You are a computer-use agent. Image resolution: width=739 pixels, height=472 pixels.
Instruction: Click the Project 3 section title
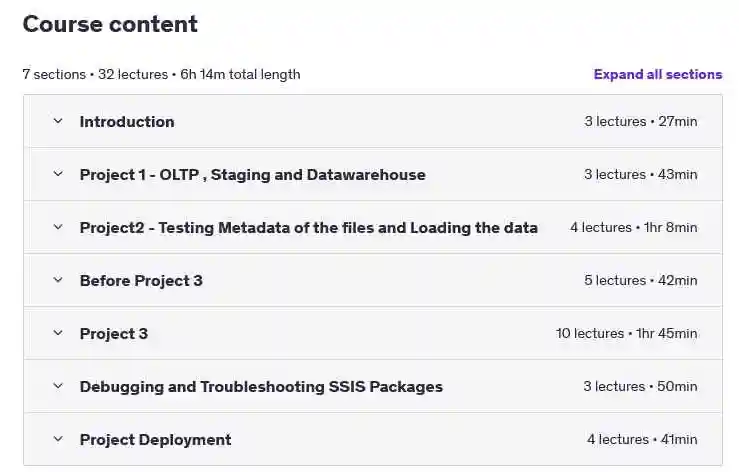click(x=114, y=334)
